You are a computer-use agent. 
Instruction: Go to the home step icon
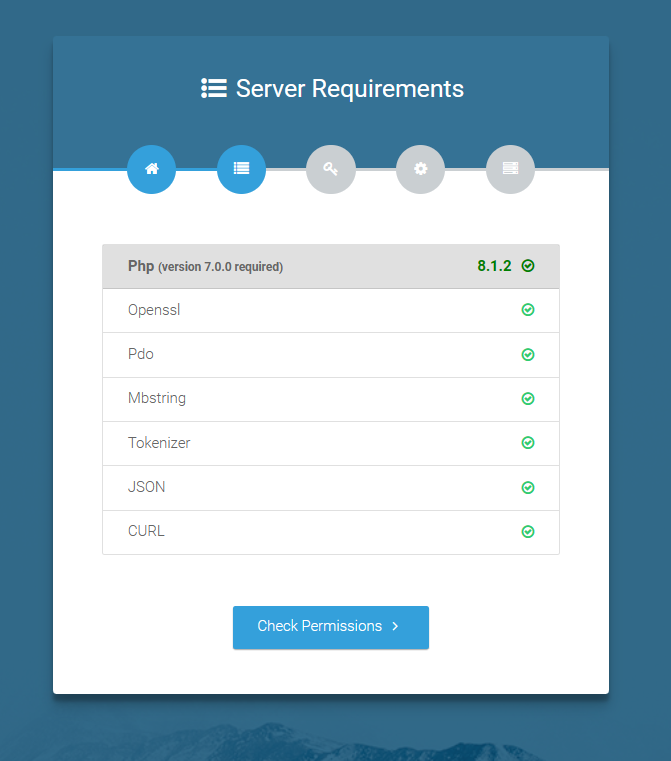point(151,169)
